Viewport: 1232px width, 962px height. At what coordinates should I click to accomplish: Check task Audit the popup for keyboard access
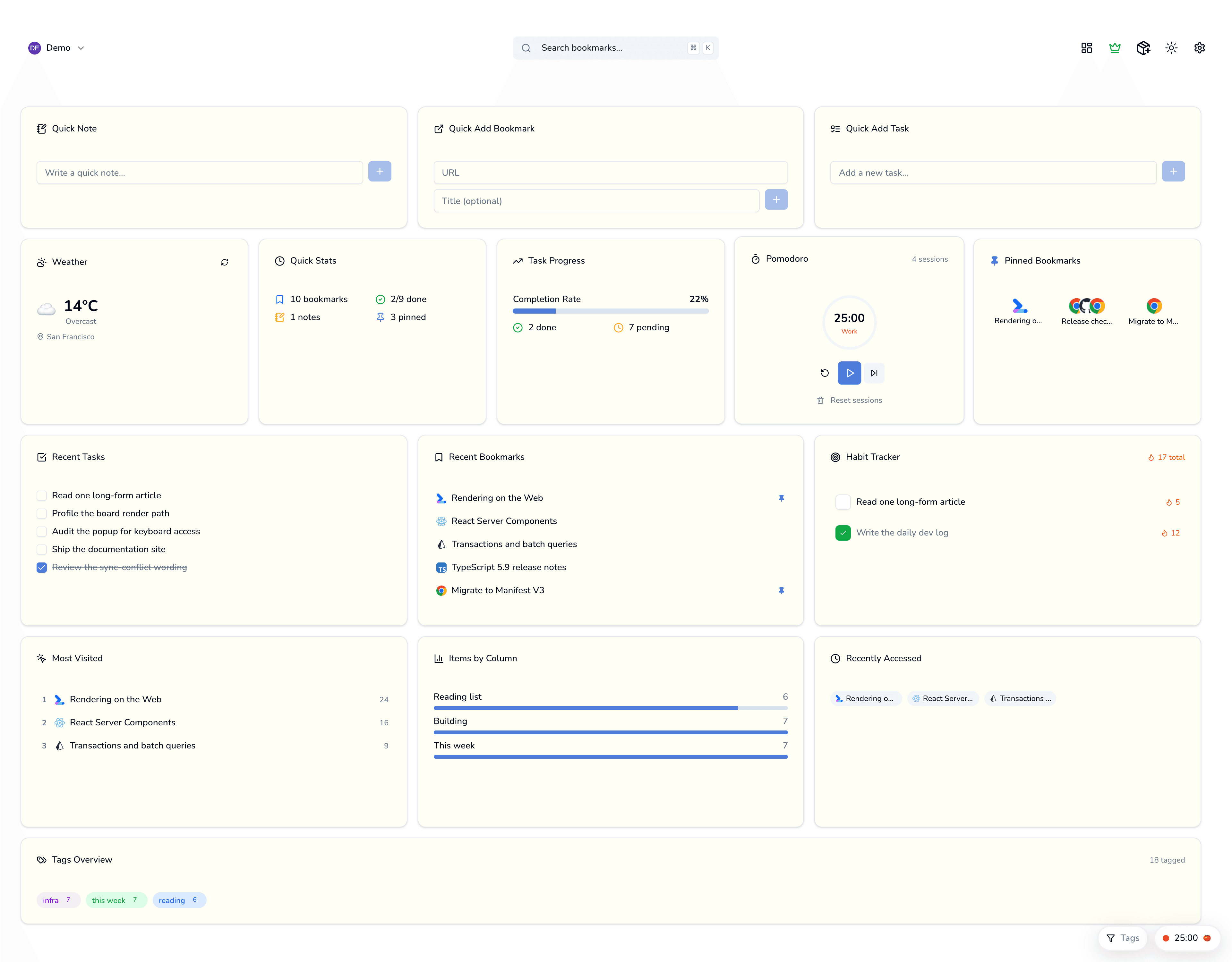point(42,532)
